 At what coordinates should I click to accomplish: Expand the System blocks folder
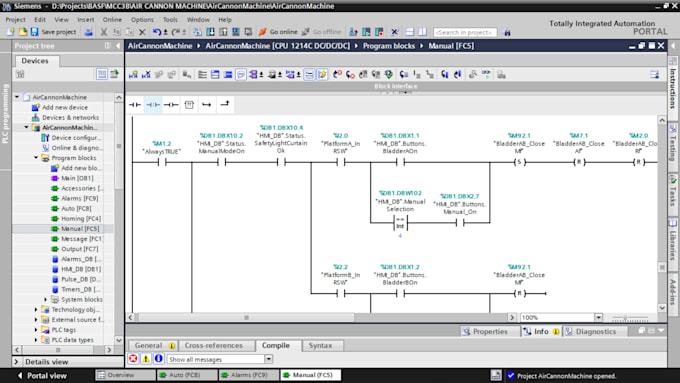pyautogui.click(x=46, y=299)
